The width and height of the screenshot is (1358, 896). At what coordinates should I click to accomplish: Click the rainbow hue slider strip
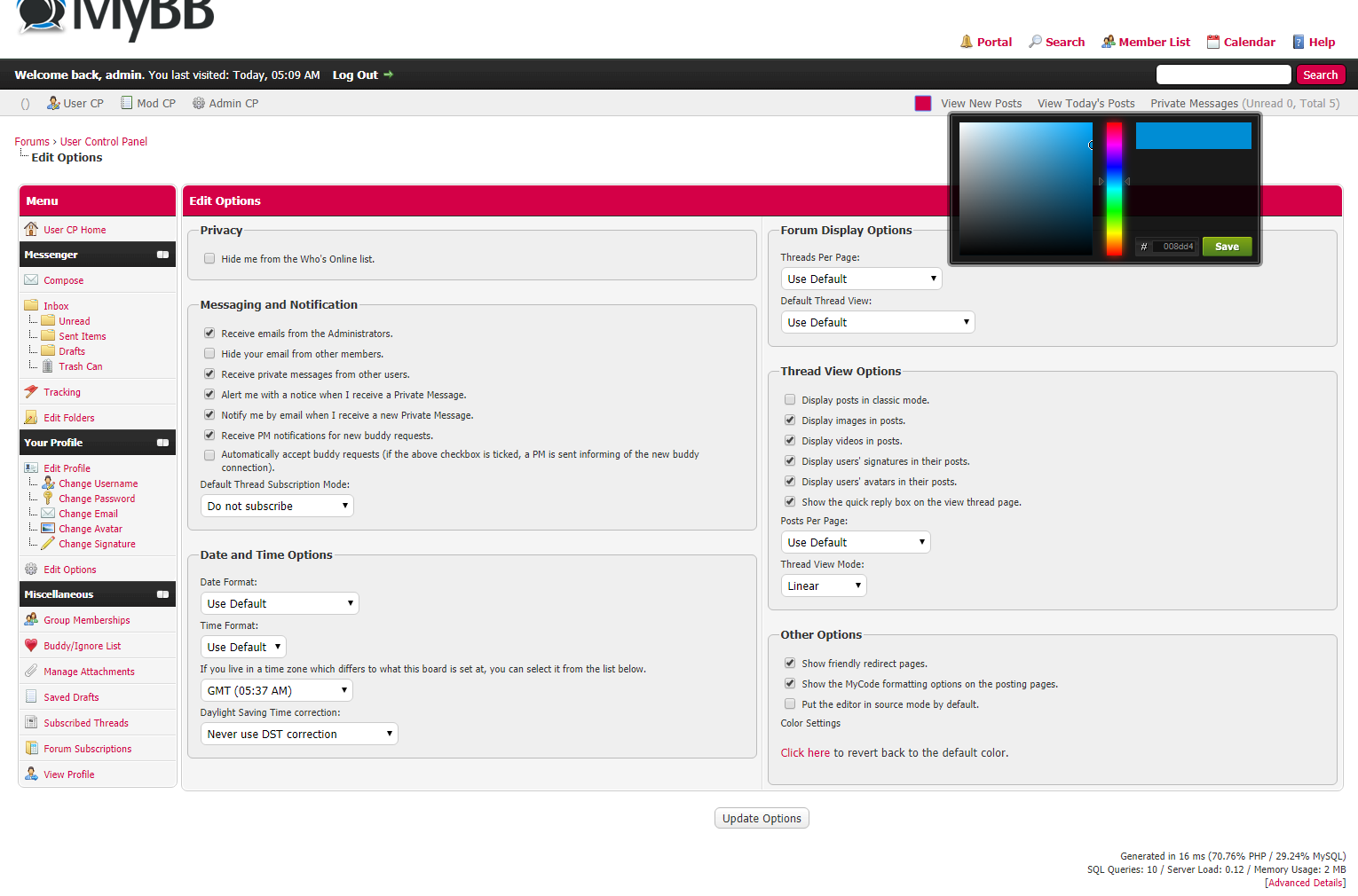[1114, 189]
